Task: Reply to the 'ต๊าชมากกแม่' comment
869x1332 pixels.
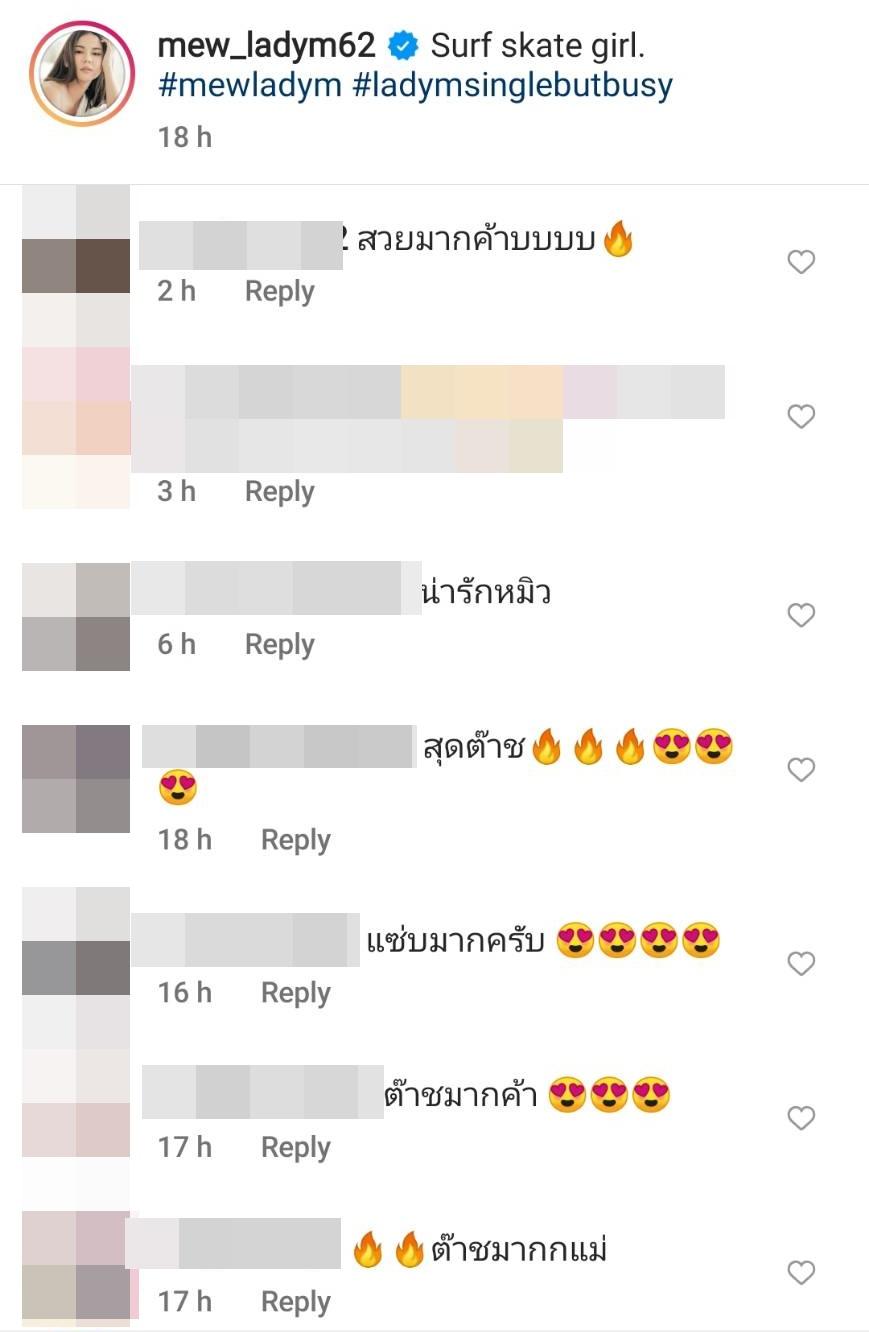Action: click(x=296, y=1301)
